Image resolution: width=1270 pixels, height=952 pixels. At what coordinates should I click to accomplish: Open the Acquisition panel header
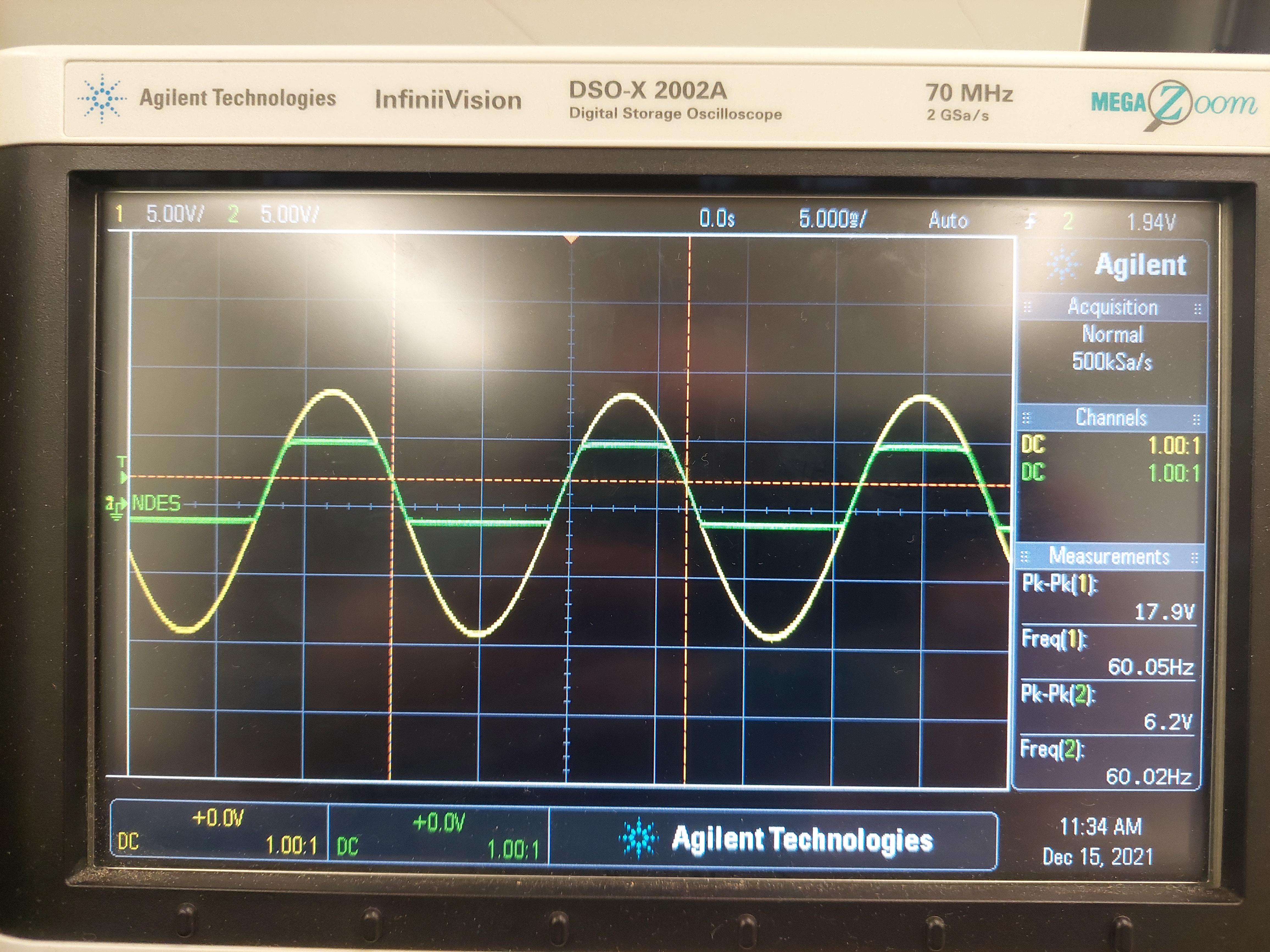click(1112, 307)
